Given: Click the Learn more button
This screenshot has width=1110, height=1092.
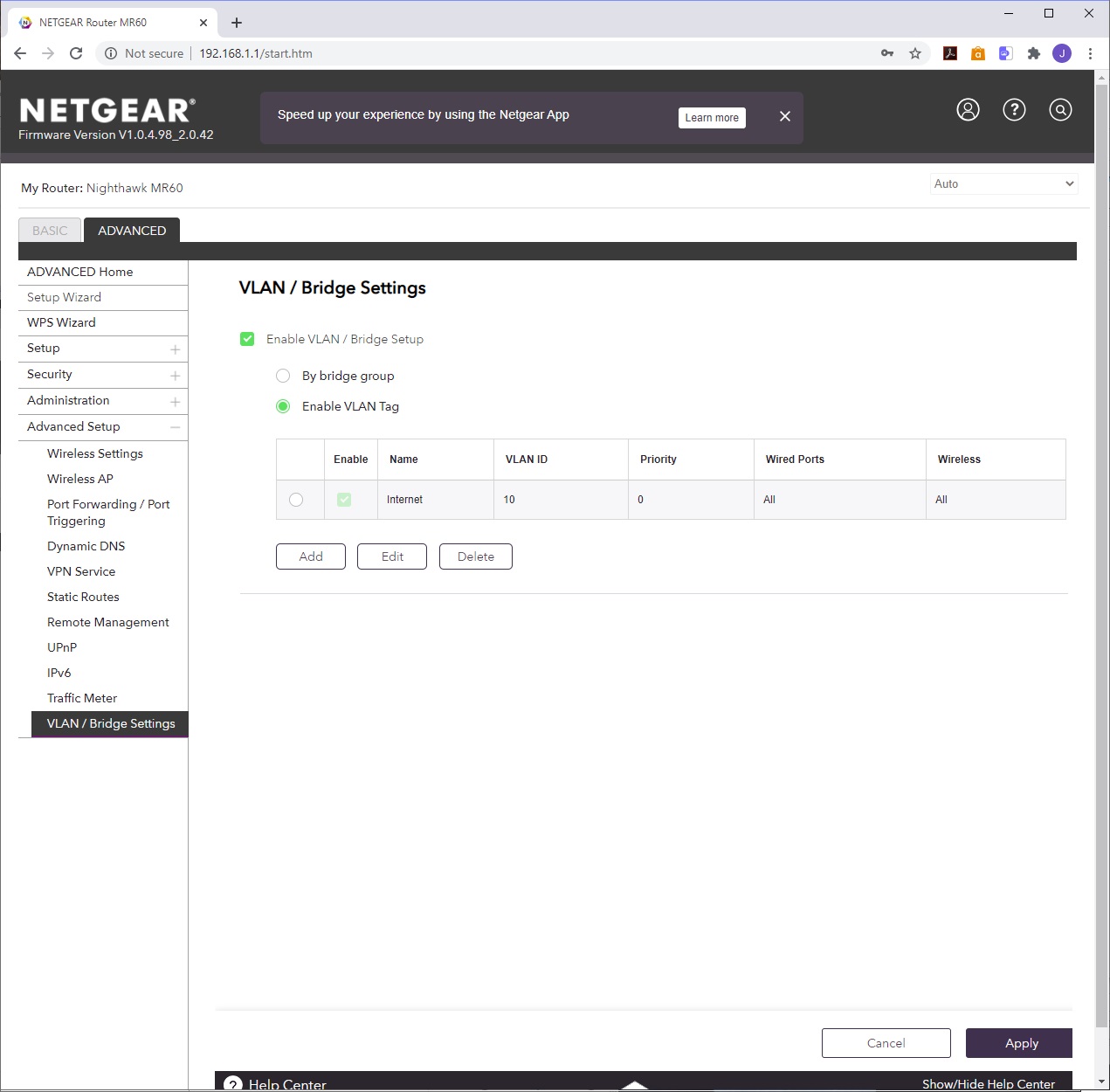Looking at the screenshot, I should 712,118.
